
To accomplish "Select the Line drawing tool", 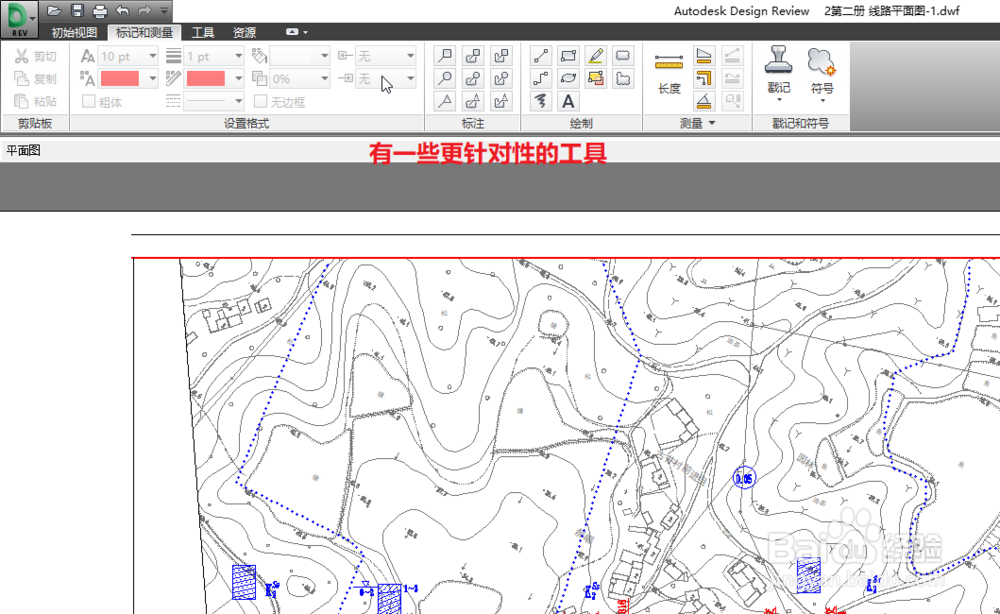I will pyautogui.click(x=541, y=56).
